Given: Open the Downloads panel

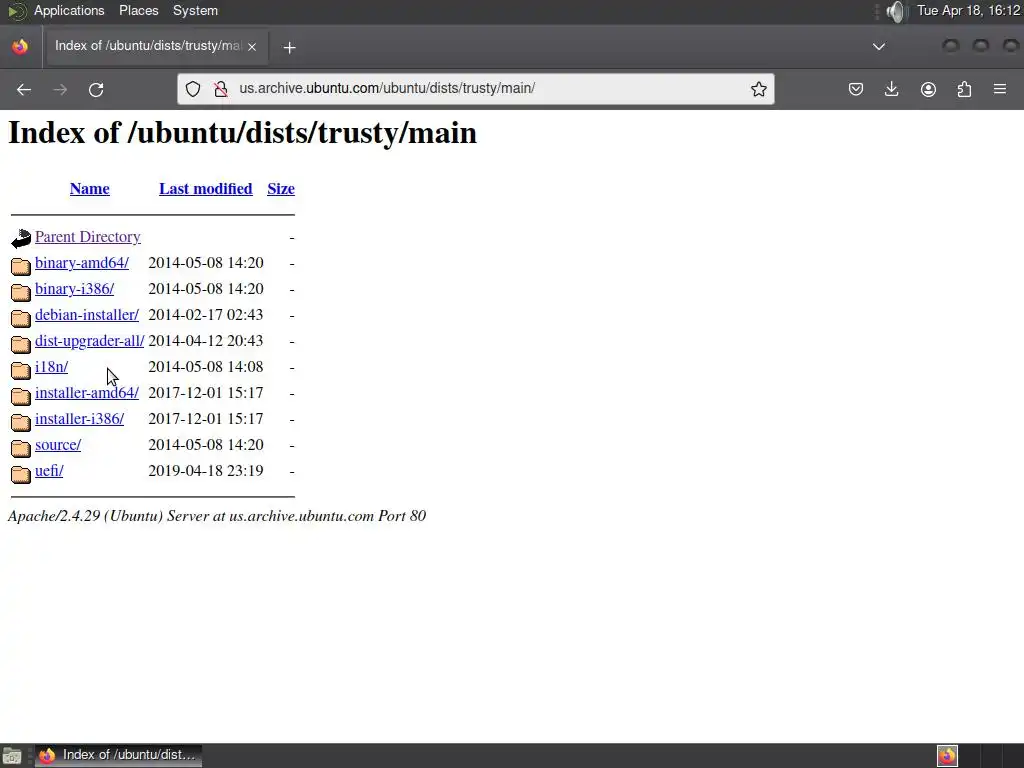Looking at the screenshot, I should tap(891, 89).
